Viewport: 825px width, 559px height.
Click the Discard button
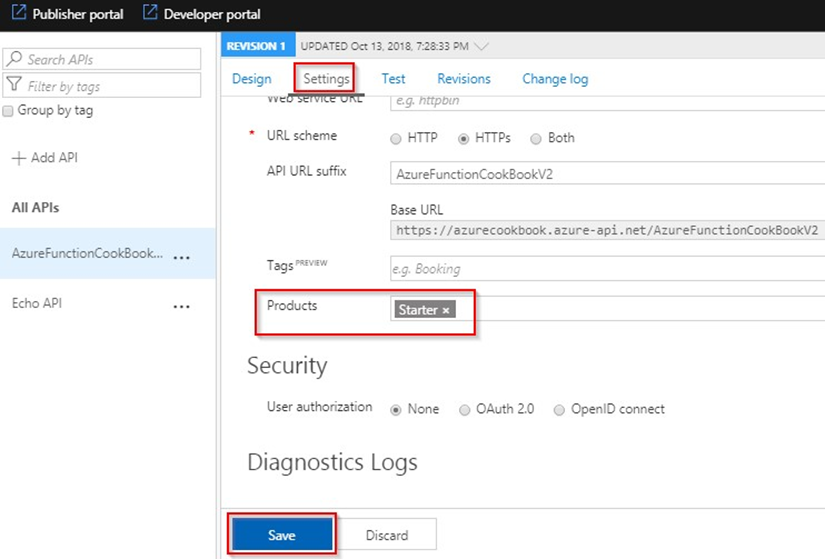click(x=387, y=535)
